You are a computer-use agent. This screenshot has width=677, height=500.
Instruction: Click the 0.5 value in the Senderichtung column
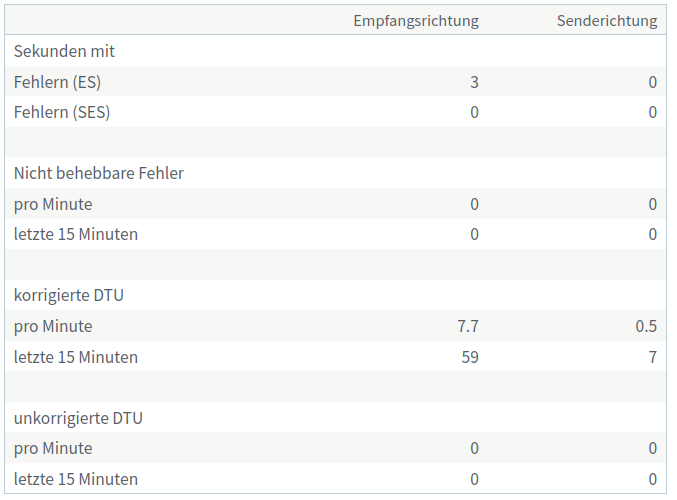[x=646, y=326]
